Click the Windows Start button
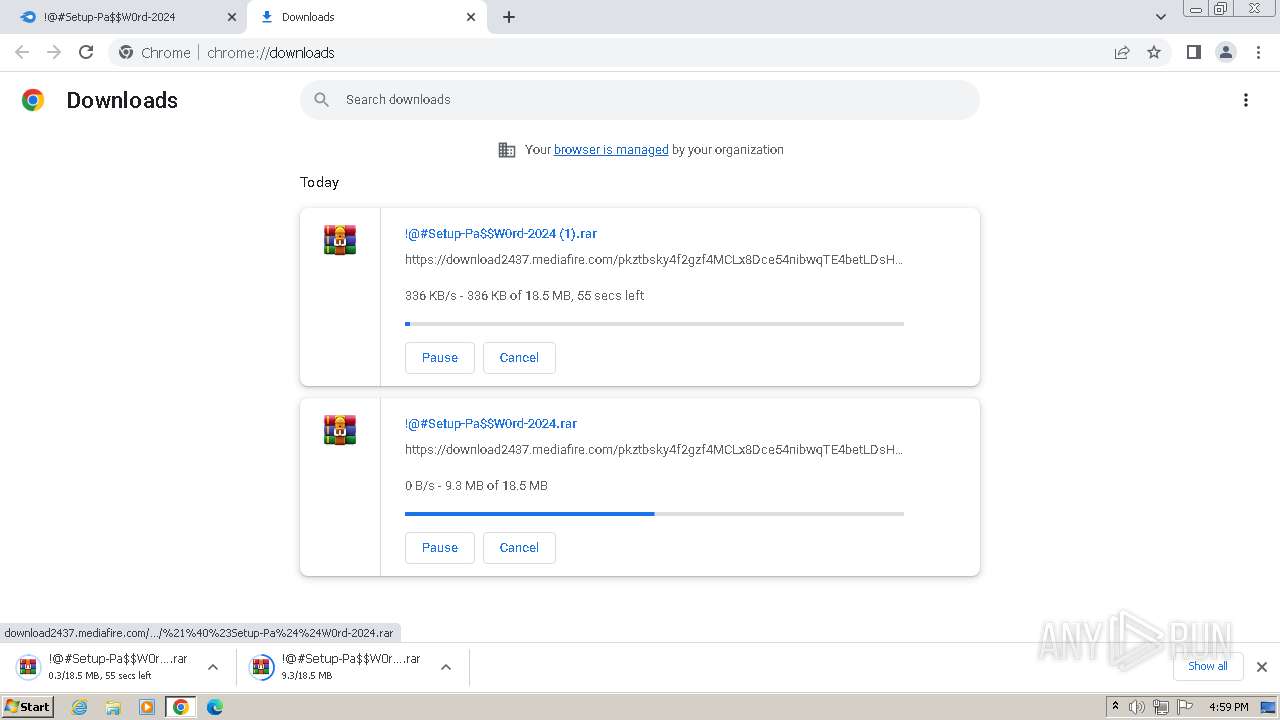Screen dimensions: 1280x720 pos(27,707)
